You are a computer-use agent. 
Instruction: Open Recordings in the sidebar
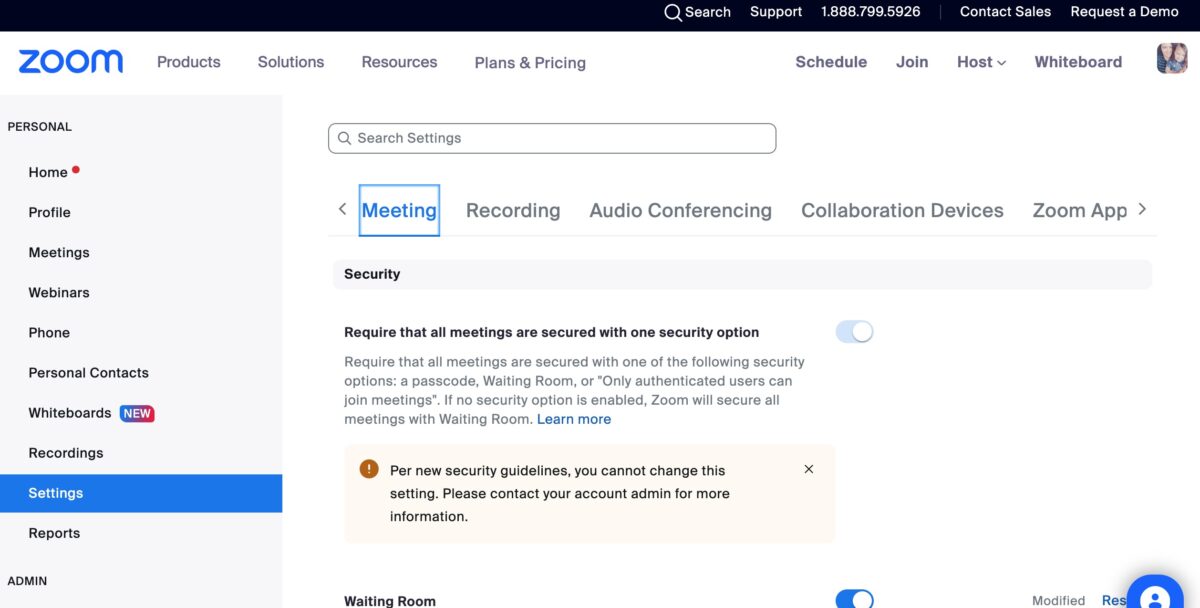pos(66,452)
